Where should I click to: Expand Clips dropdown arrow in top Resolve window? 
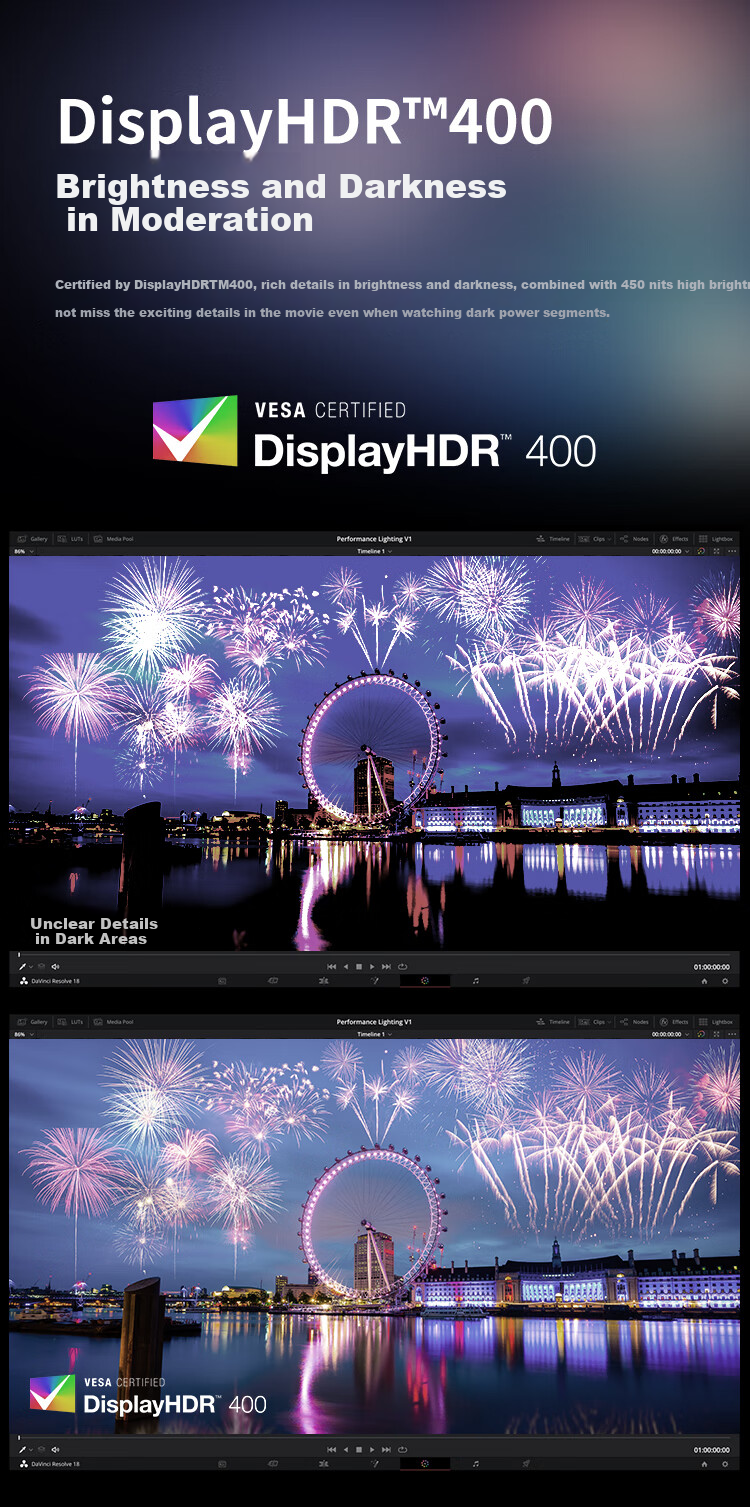pos(609,539)
